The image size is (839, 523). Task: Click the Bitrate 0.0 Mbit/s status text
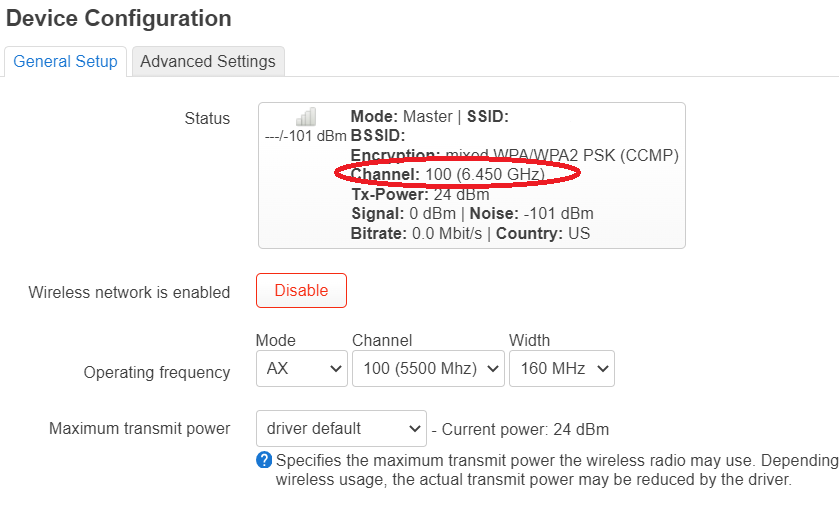click(x=417, y=233)
